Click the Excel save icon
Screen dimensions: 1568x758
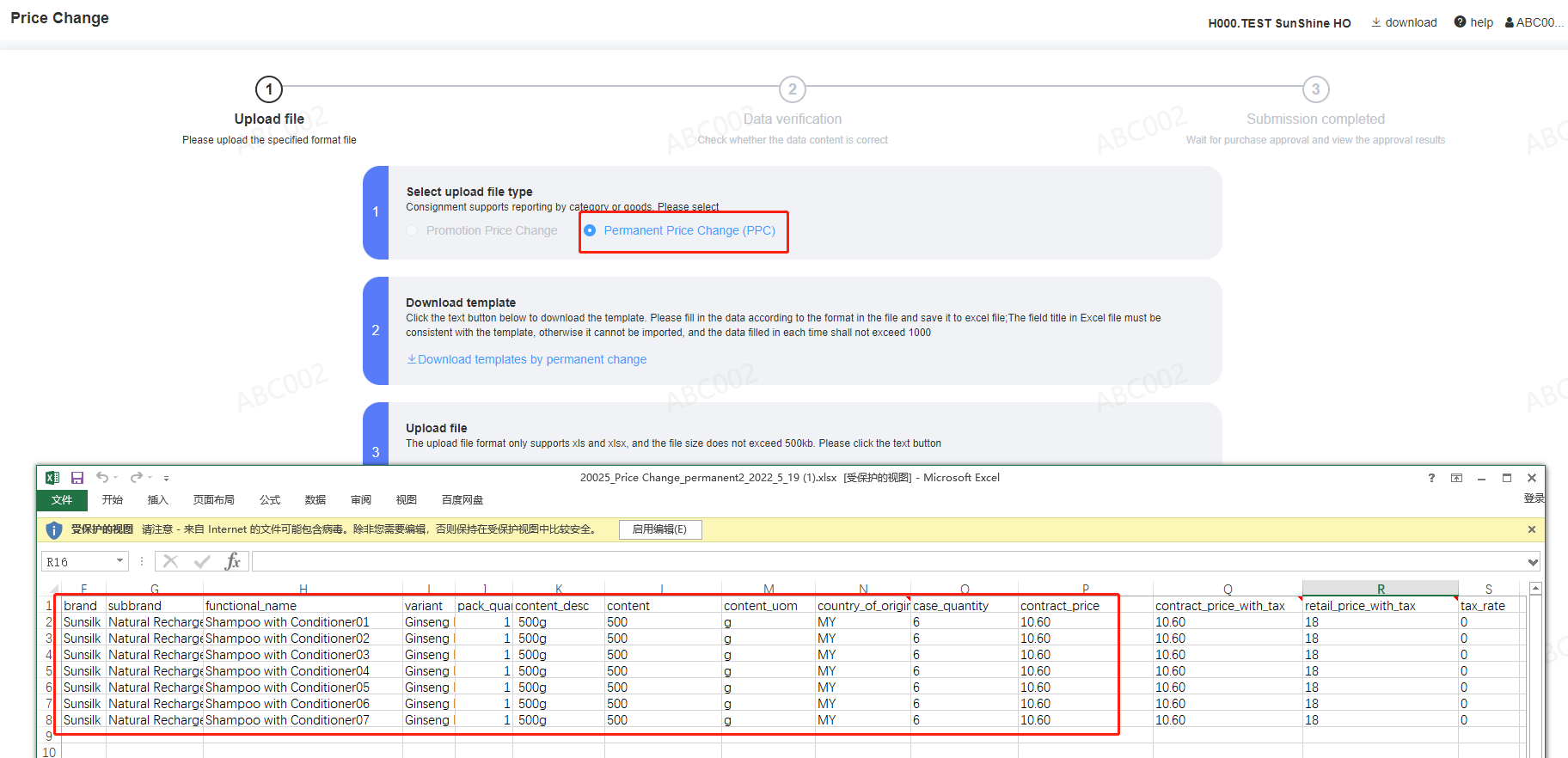coord(77,478)
